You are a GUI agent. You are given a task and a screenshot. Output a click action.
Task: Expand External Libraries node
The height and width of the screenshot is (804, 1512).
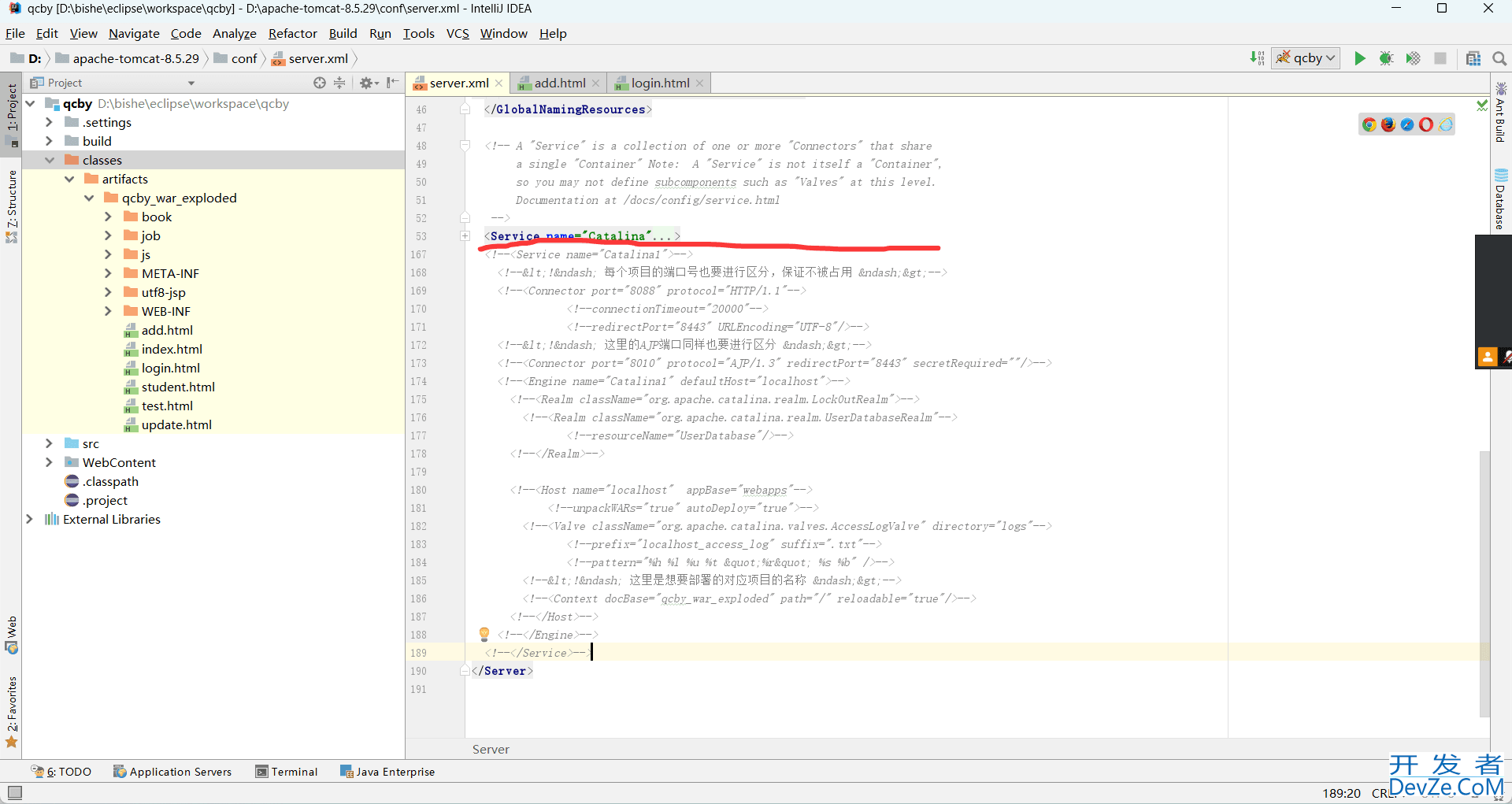[x=30, y=519]
